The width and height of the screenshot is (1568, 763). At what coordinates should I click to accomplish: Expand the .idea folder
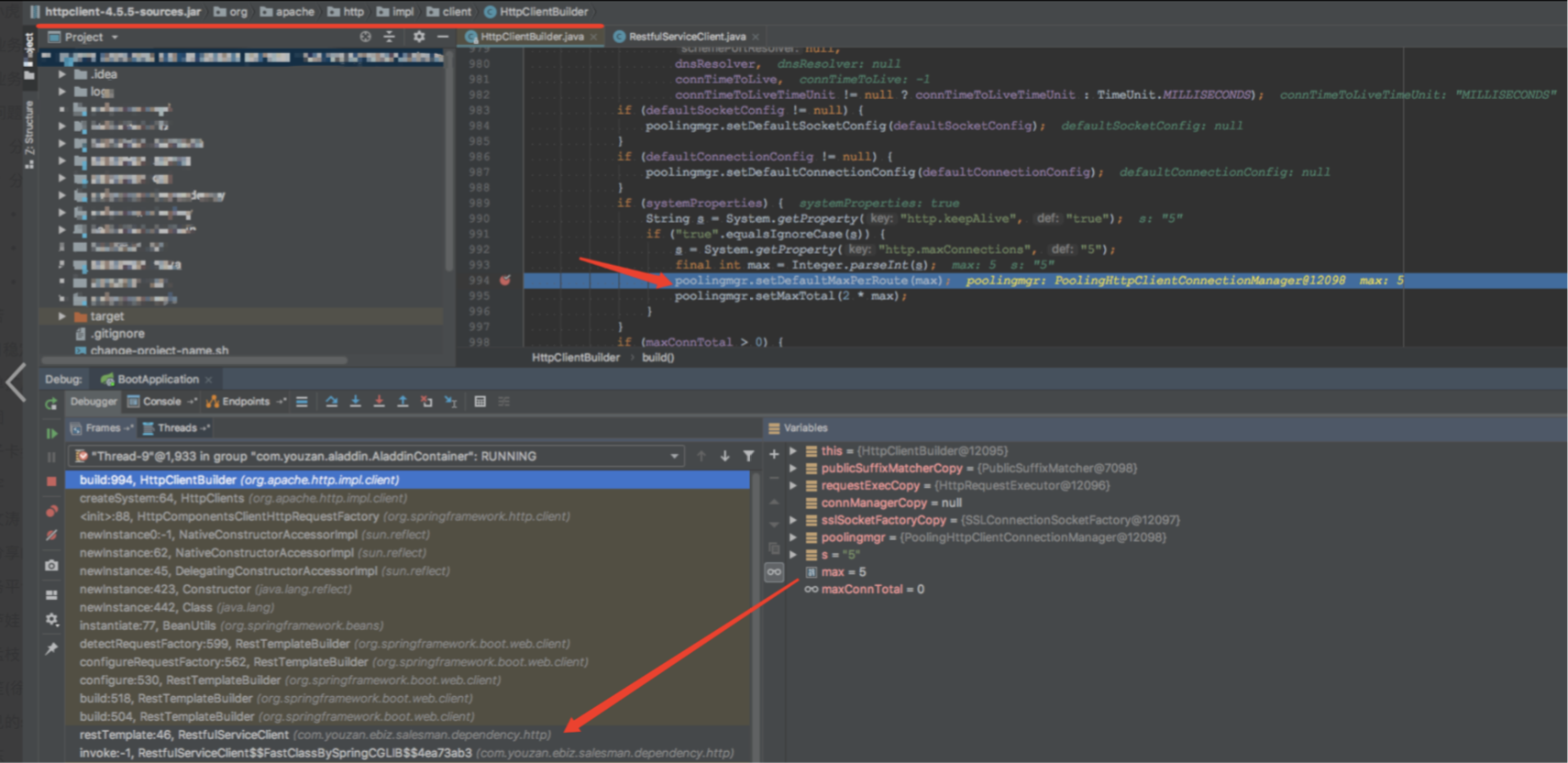pyautogui.click(x=62, y=74)
